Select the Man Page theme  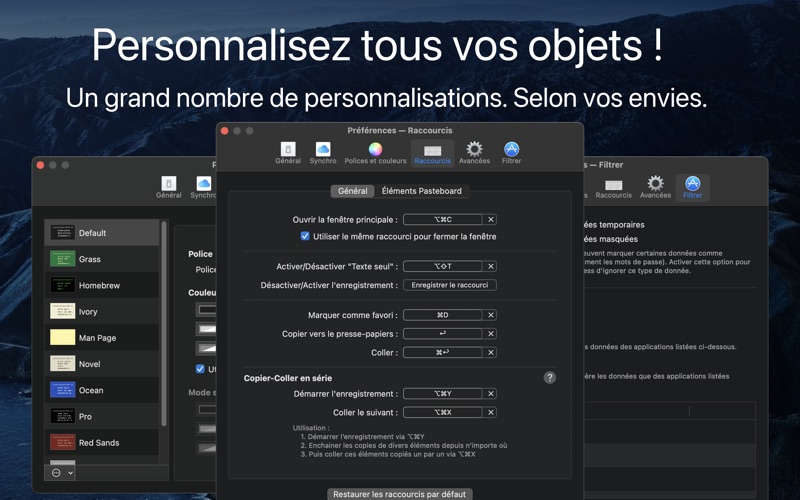(102, 338)
